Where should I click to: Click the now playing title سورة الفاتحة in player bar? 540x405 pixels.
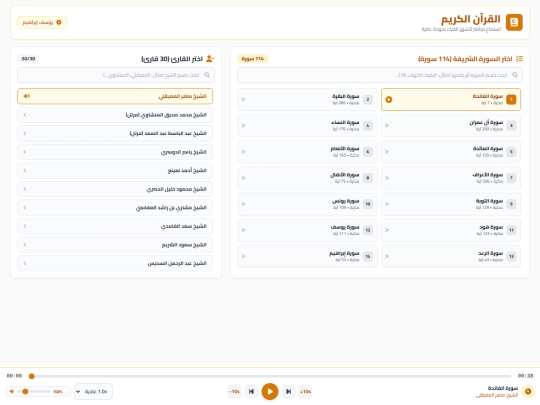(502, 388)
